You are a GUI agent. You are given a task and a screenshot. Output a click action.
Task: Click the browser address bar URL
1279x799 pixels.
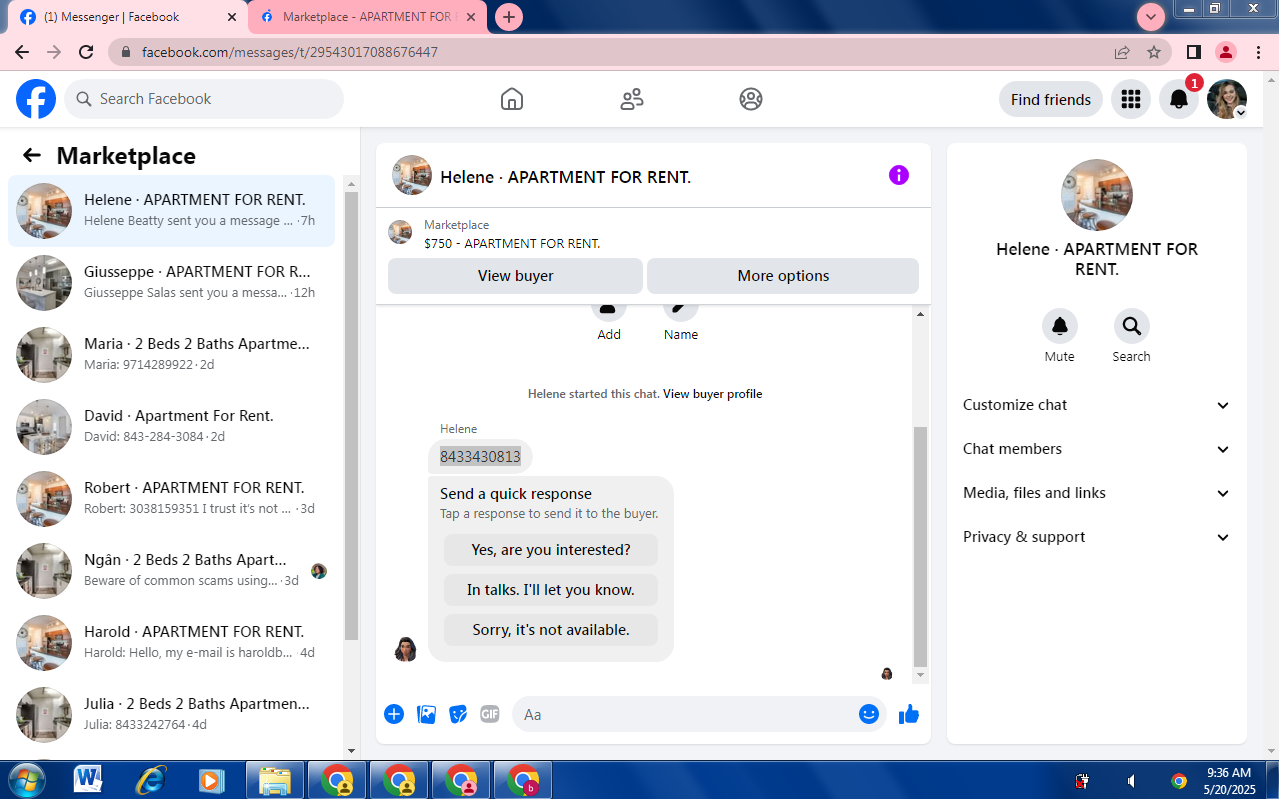[290, 52]
